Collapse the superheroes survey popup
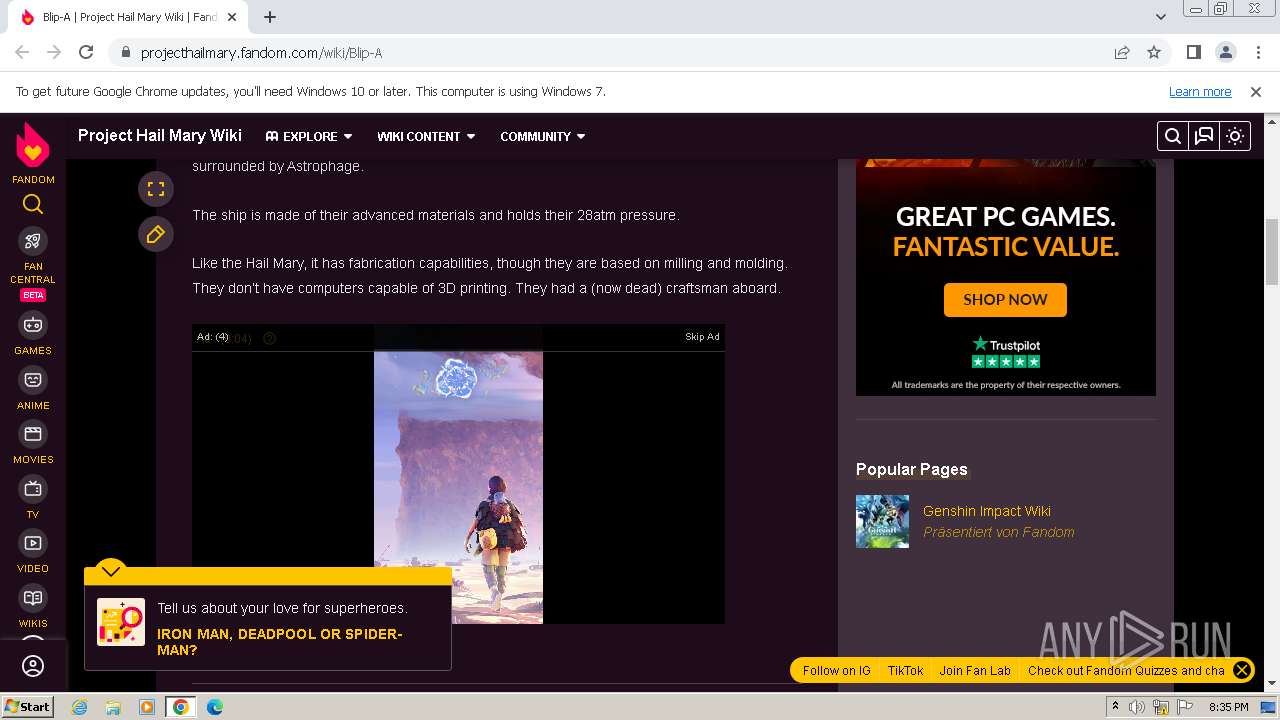 pyautogui.click(x=110, y=571)
